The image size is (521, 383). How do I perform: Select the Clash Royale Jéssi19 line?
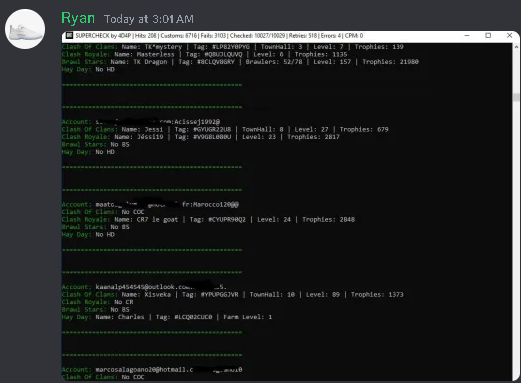(201, 137)
